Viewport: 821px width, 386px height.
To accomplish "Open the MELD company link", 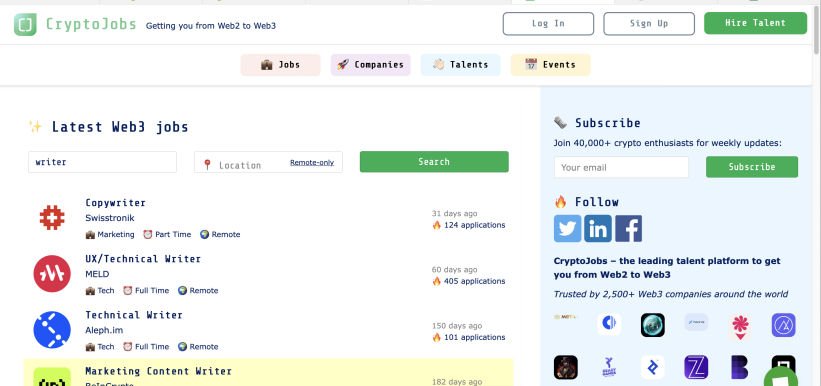I will [97, 274].
